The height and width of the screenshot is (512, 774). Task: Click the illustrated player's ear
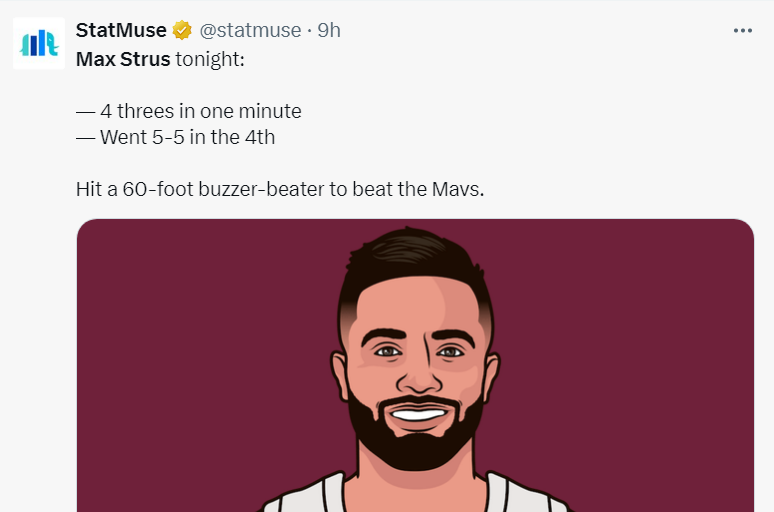(x=342, y=368)
